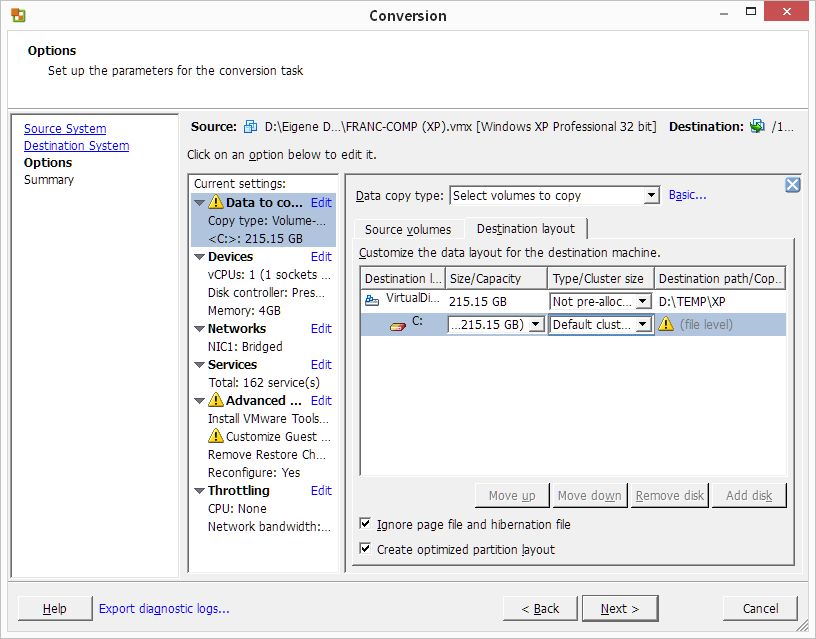Open the Not pre-allocated disk type dropdown
816x639 pixels.
[x=642, y=301]
